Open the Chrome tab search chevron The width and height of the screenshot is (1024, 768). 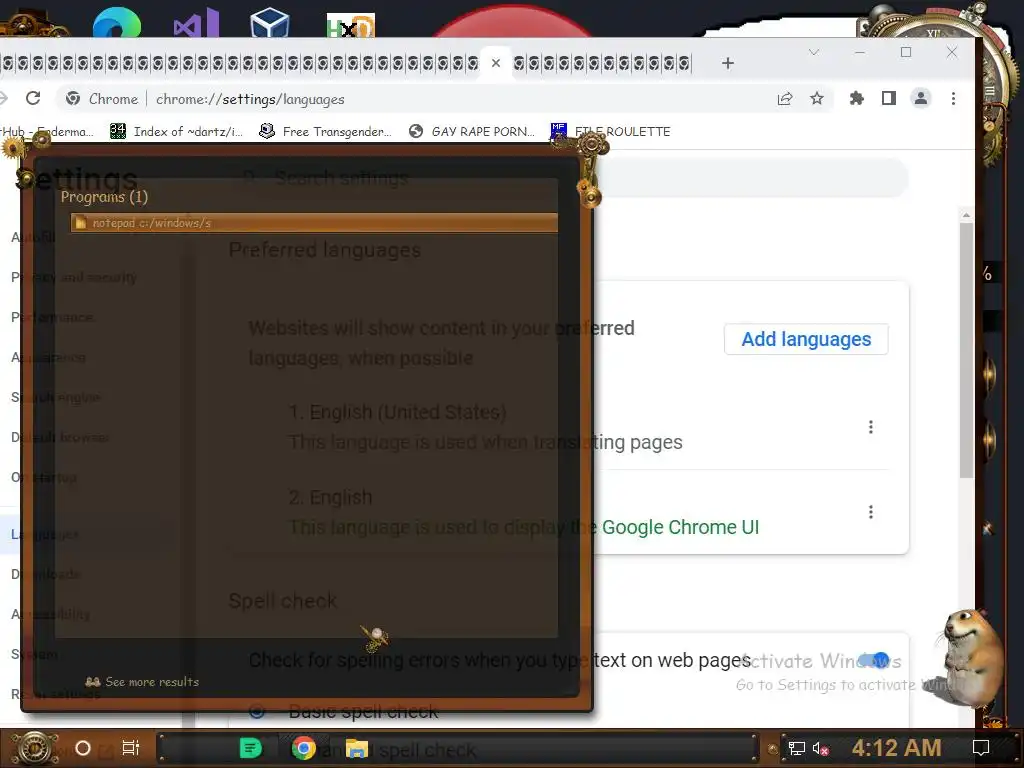[x=814, y=52]
